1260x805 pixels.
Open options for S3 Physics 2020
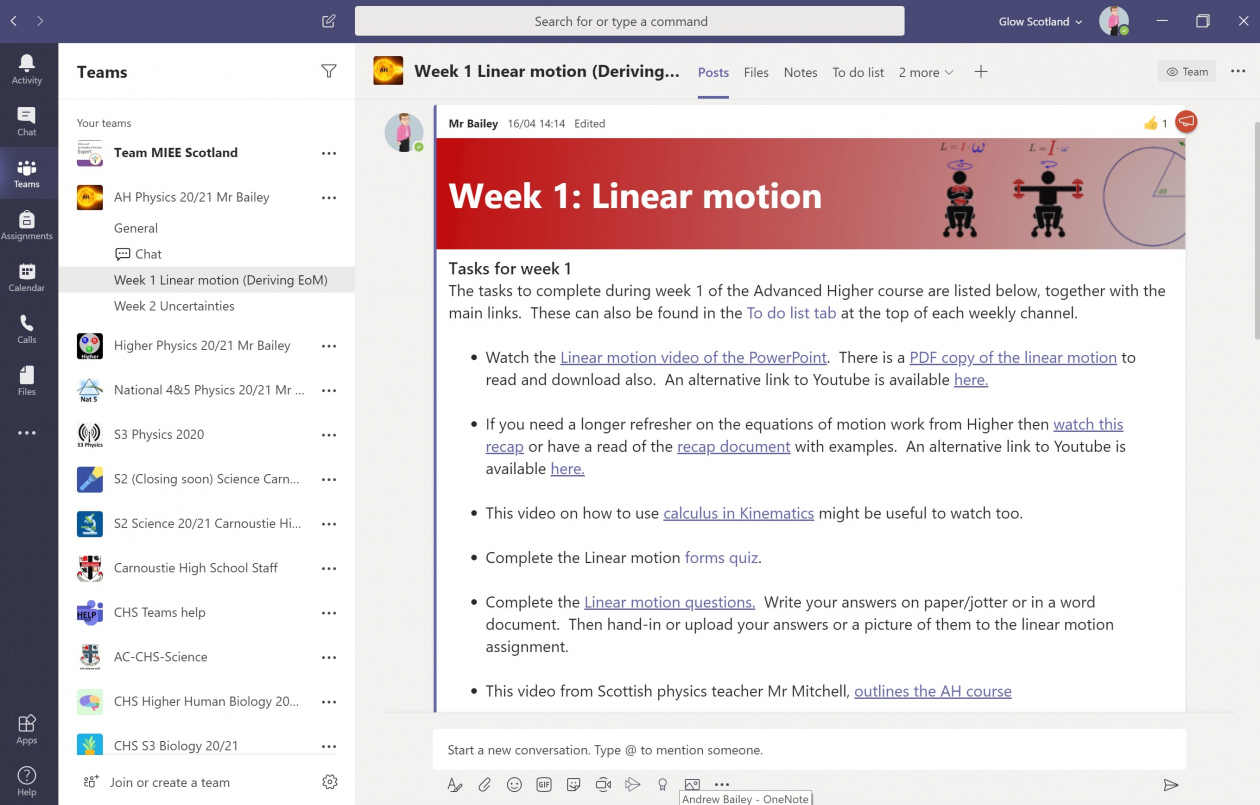pyautogui.click(x=329, y=435)
